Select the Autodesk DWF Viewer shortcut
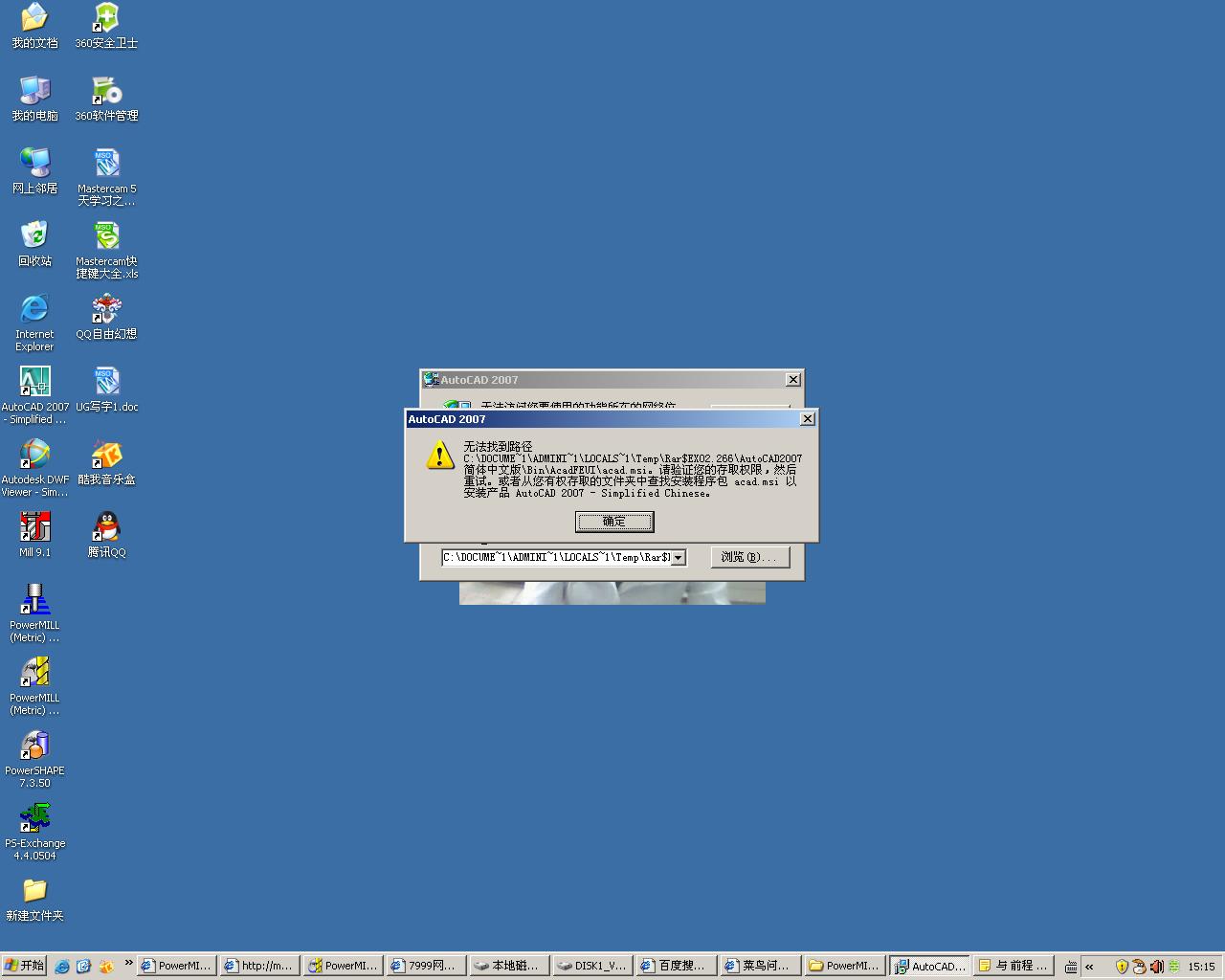 pyautogui.click(x=34, y=468)
